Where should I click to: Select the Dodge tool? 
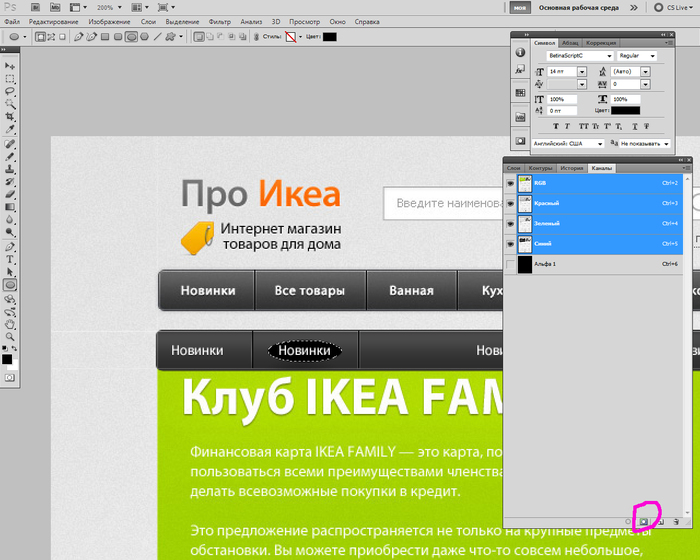point(10,232)
